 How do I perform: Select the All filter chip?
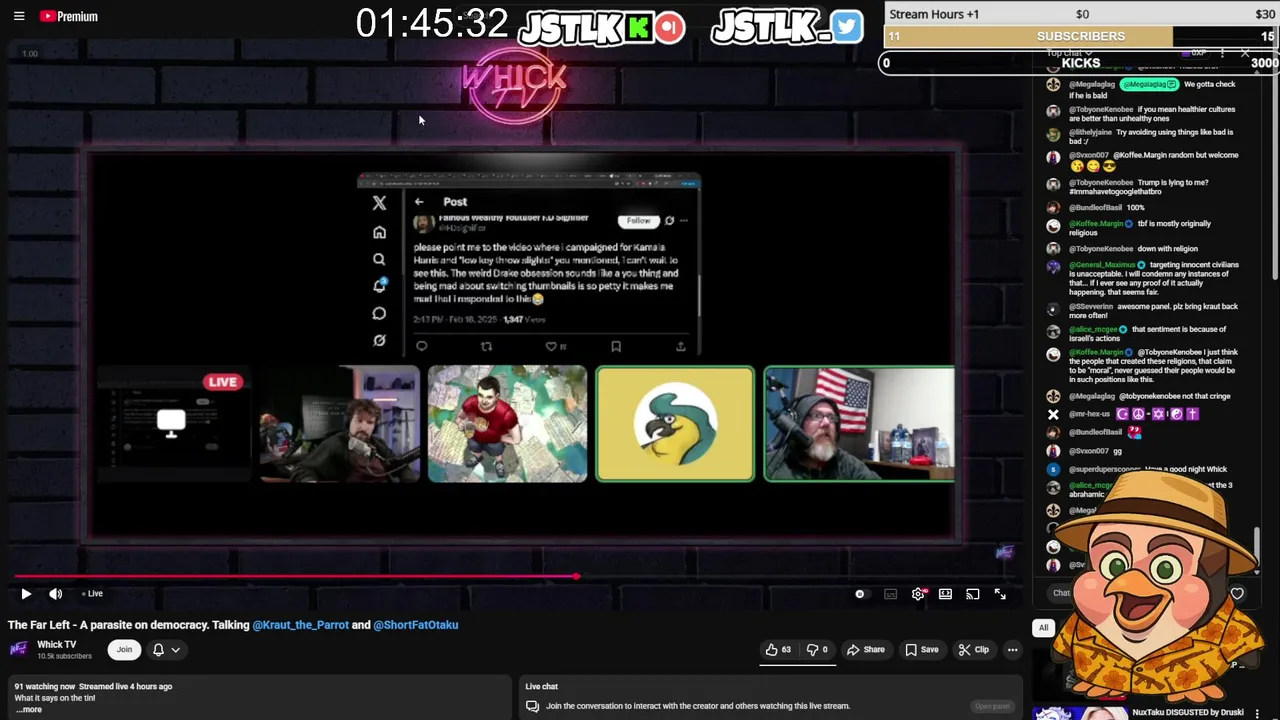[1043, 628]
